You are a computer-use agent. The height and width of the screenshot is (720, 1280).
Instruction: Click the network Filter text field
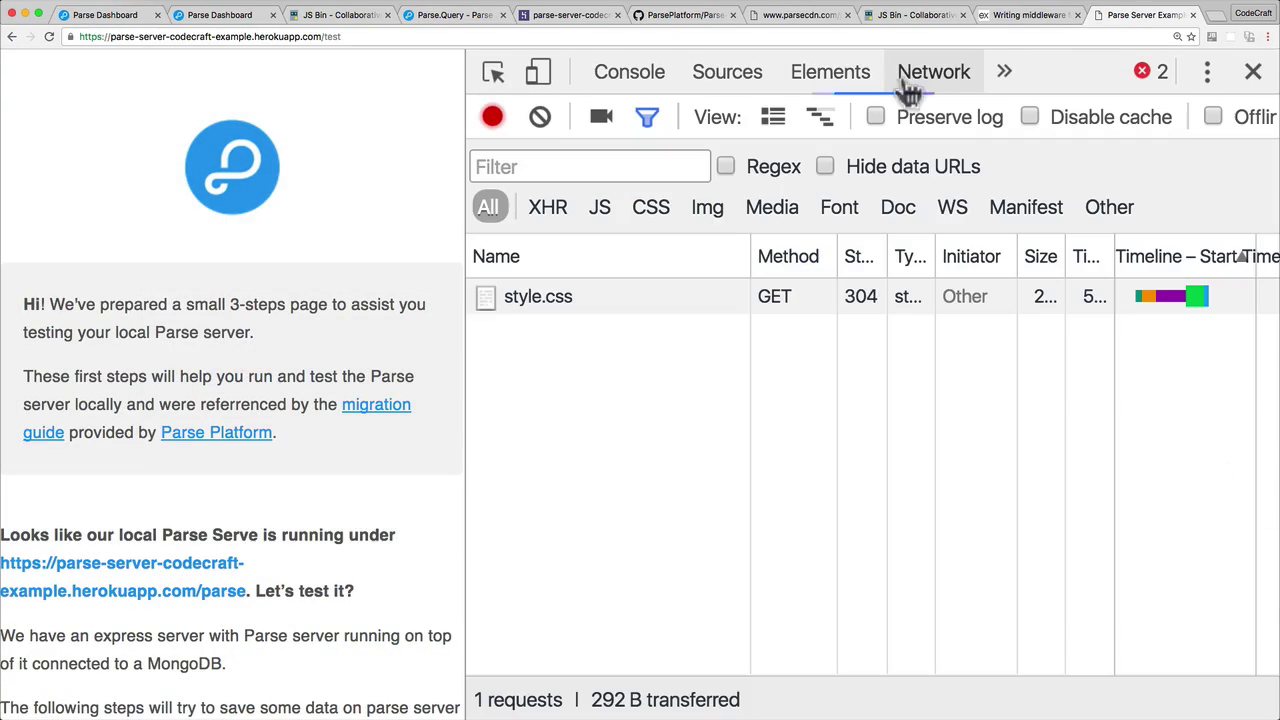pos(590,166)
